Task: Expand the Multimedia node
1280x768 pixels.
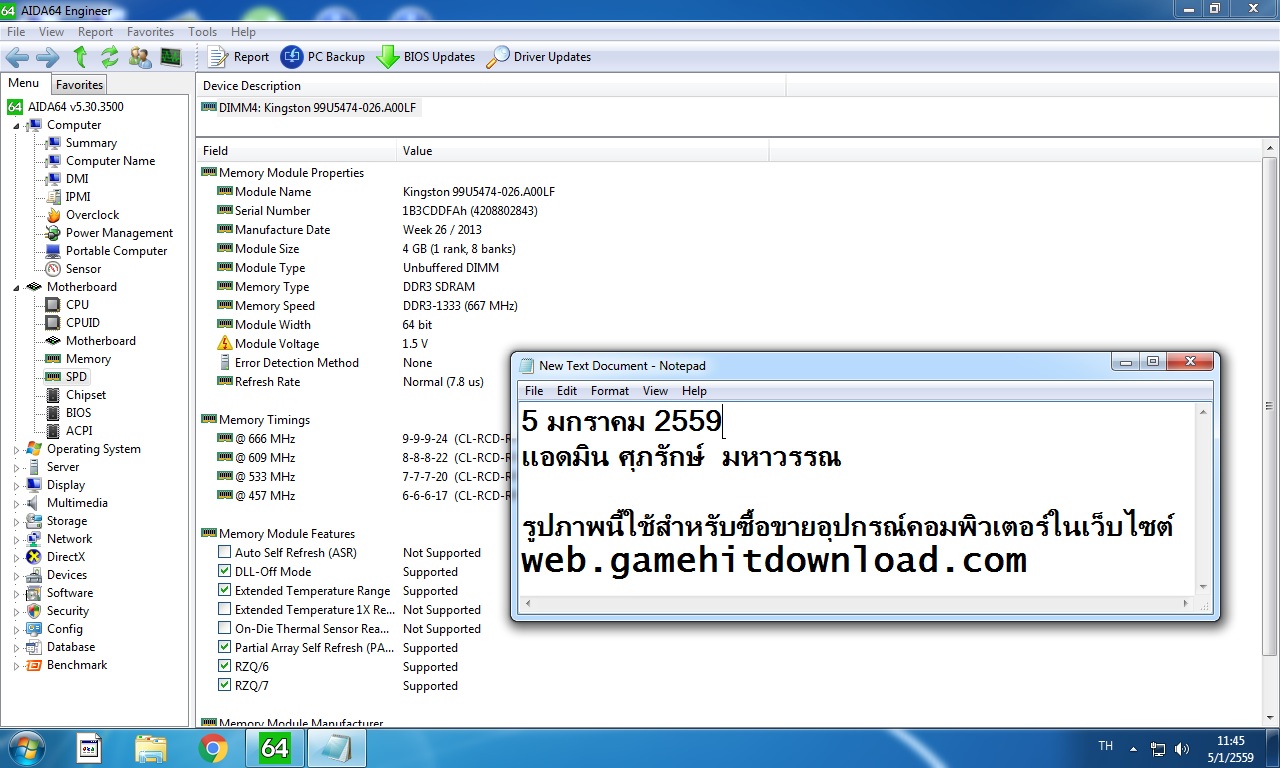Action: [16, 504]
